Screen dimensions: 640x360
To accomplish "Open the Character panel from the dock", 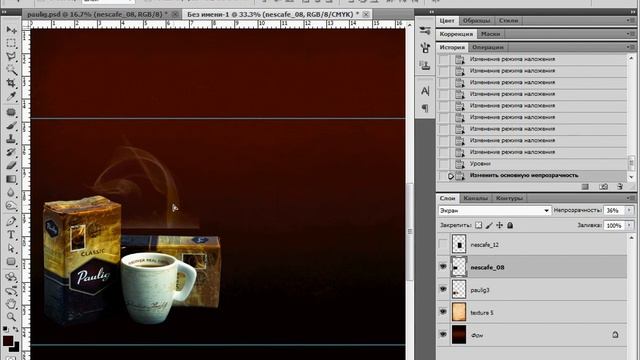I will 425,91.
